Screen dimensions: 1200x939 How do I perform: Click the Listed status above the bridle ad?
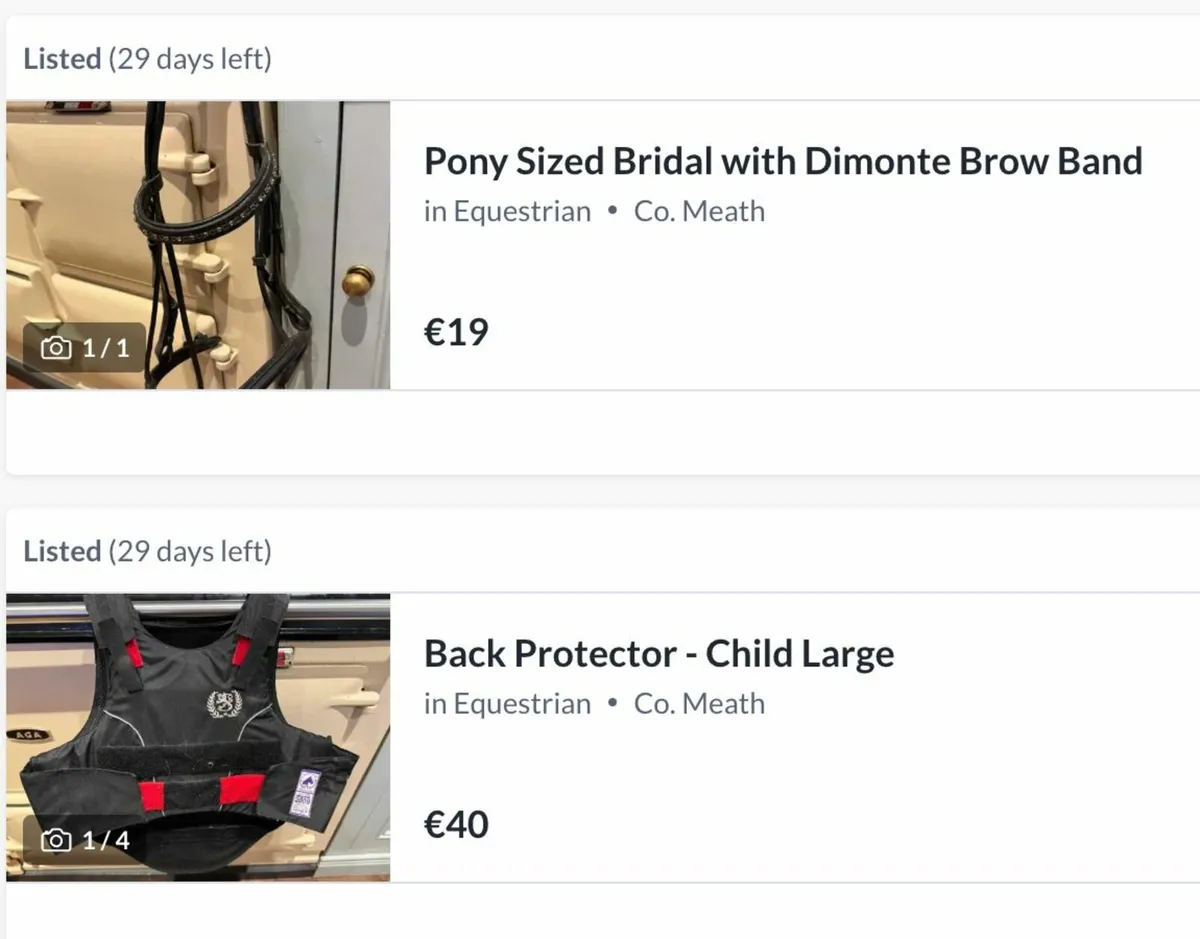(x=62, y=58)
